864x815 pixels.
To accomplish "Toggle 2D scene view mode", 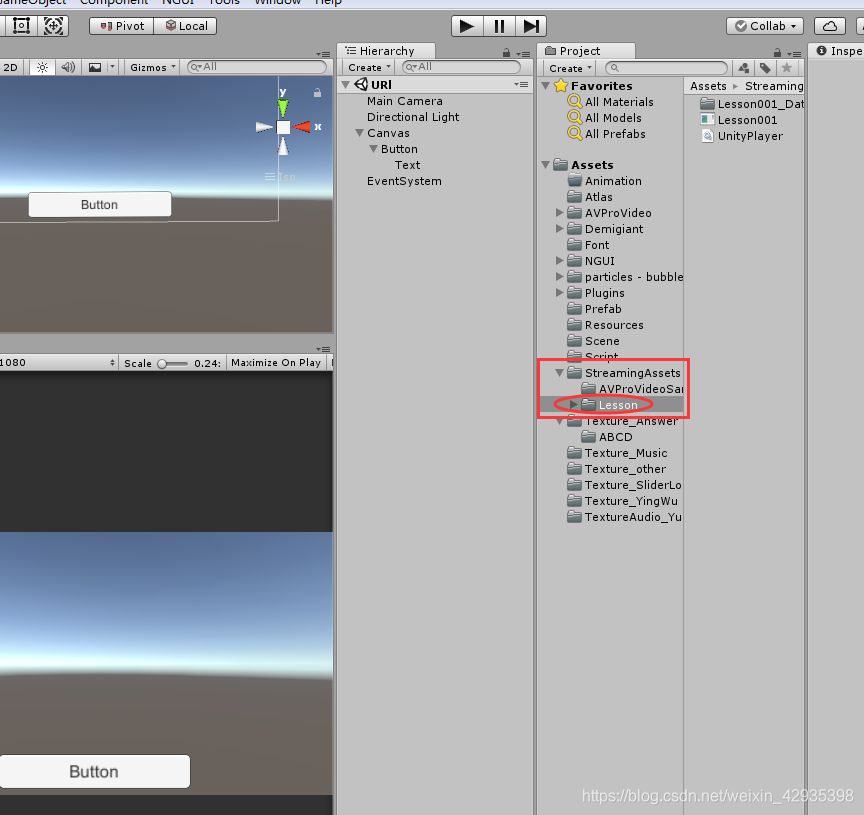I will tap(10, 67).
